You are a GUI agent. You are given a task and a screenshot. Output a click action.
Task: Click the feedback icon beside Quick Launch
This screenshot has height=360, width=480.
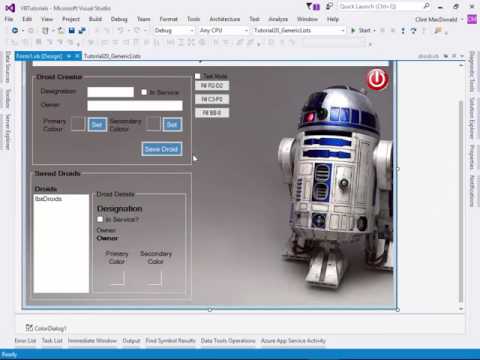[329, 6]
